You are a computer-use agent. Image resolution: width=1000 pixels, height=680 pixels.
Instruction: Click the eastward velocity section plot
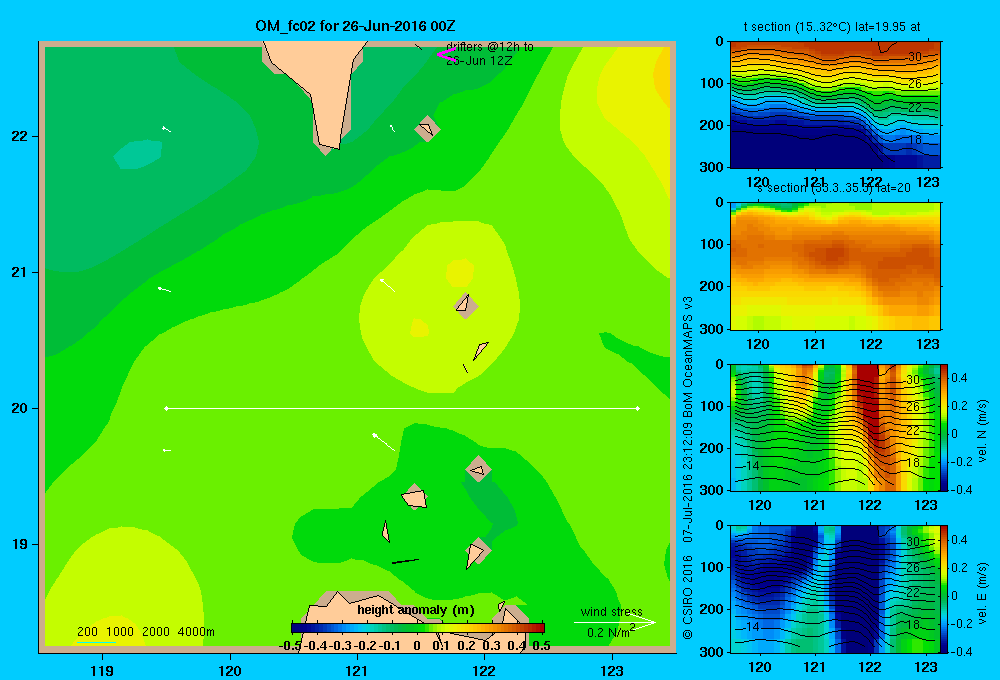(x=835, y=589)
